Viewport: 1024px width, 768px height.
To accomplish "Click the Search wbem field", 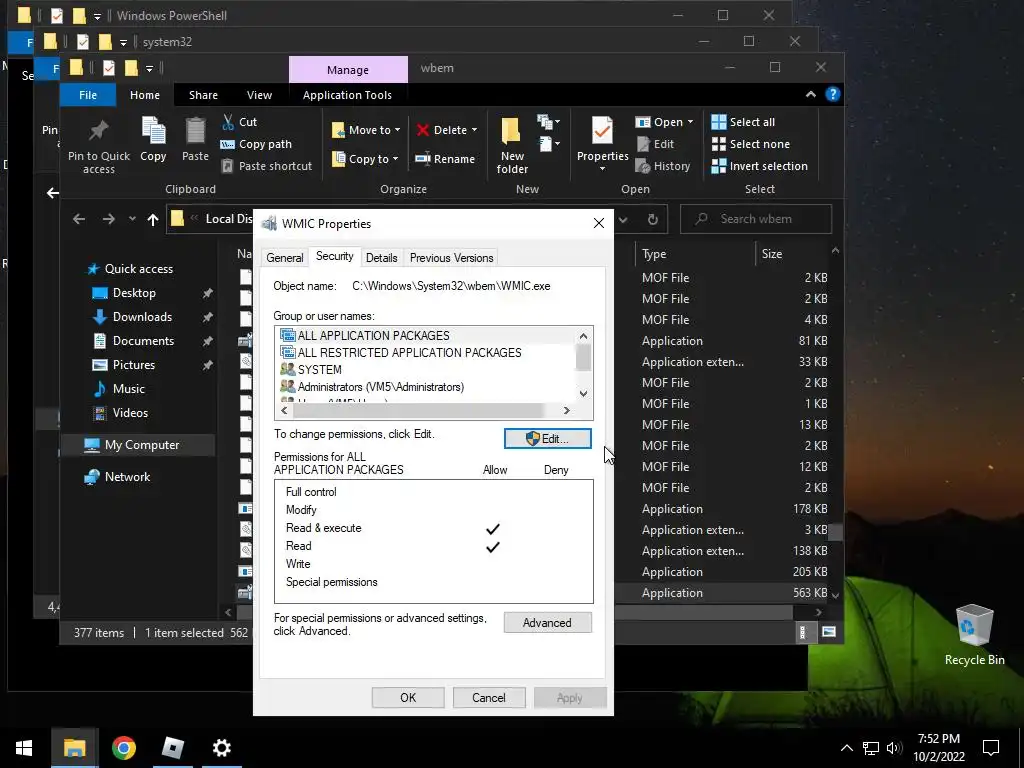I will (x=756, y=219).
